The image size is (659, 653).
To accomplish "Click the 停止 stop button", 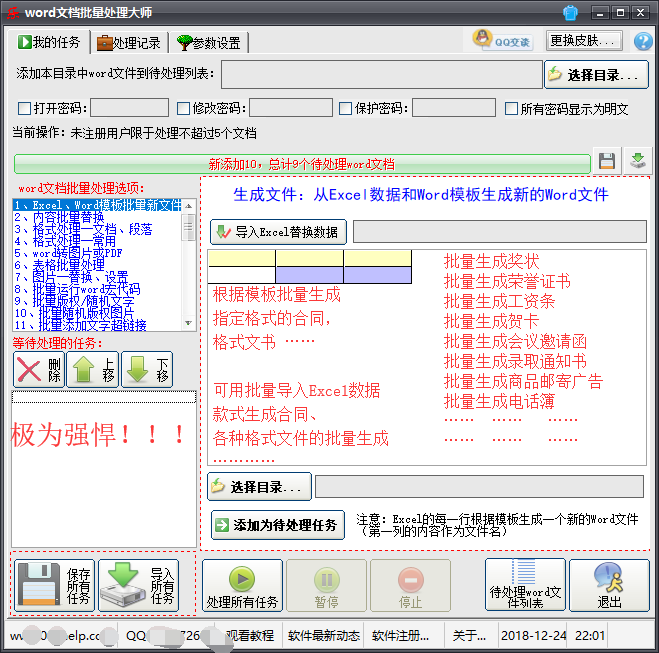I will [411, 586].
